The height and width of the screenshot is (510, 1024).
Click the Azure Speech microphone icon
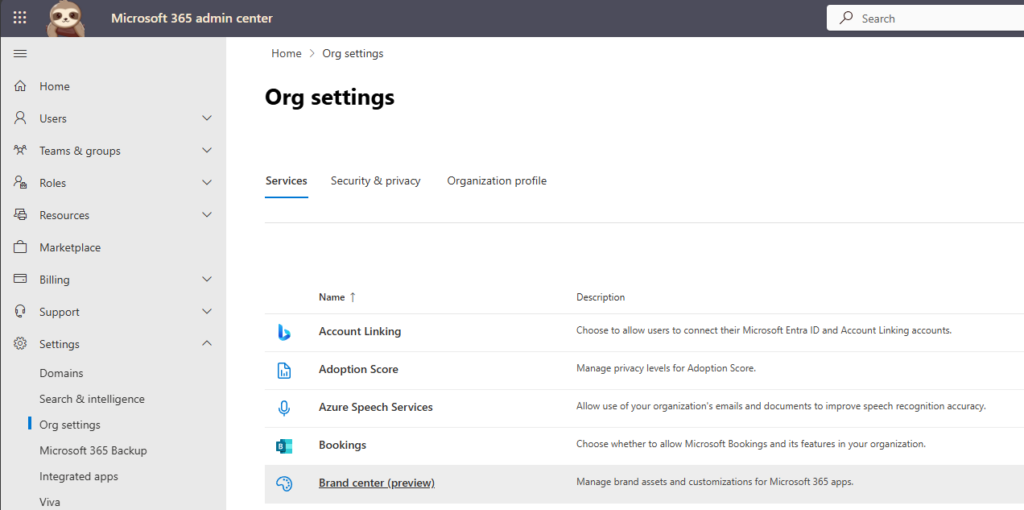click(284, 408)
